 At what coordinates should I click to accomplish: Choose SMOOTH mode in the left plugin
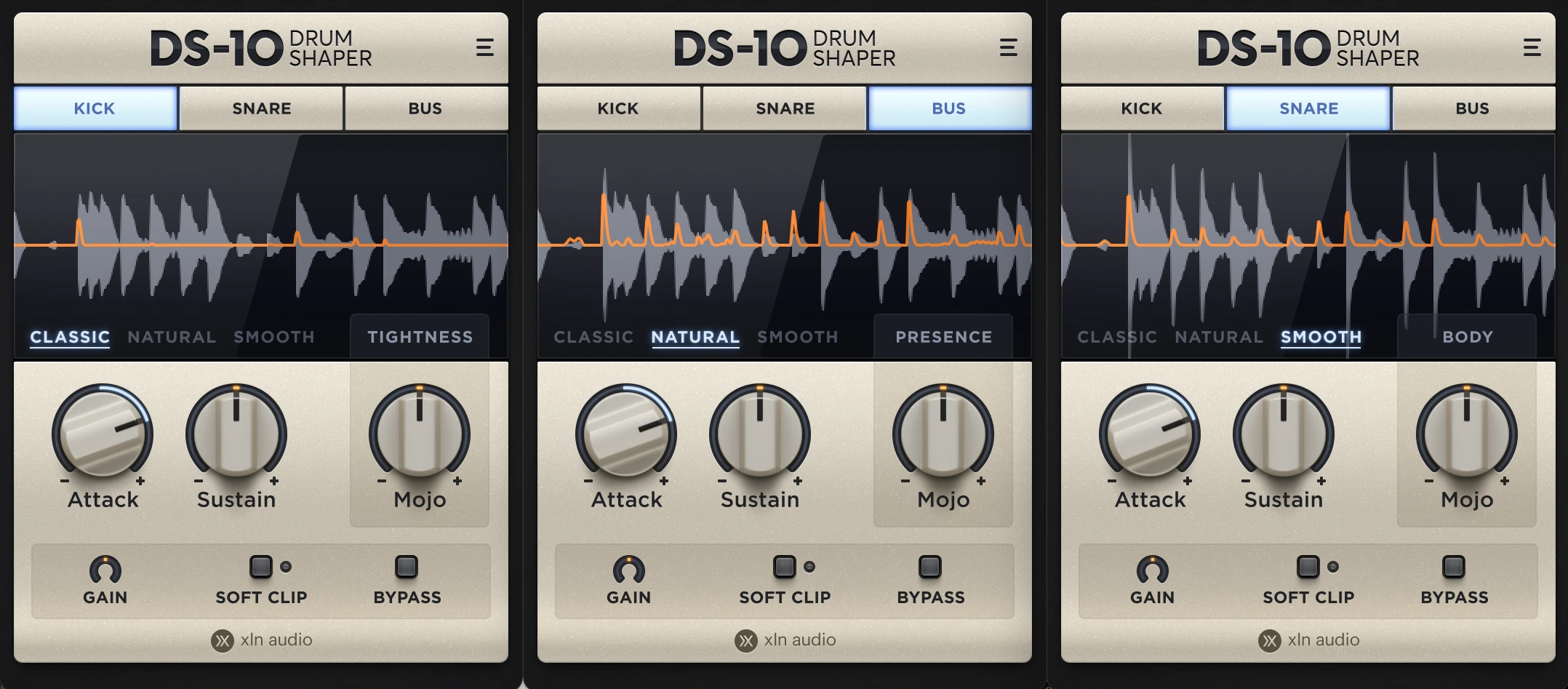coord(274,338)
